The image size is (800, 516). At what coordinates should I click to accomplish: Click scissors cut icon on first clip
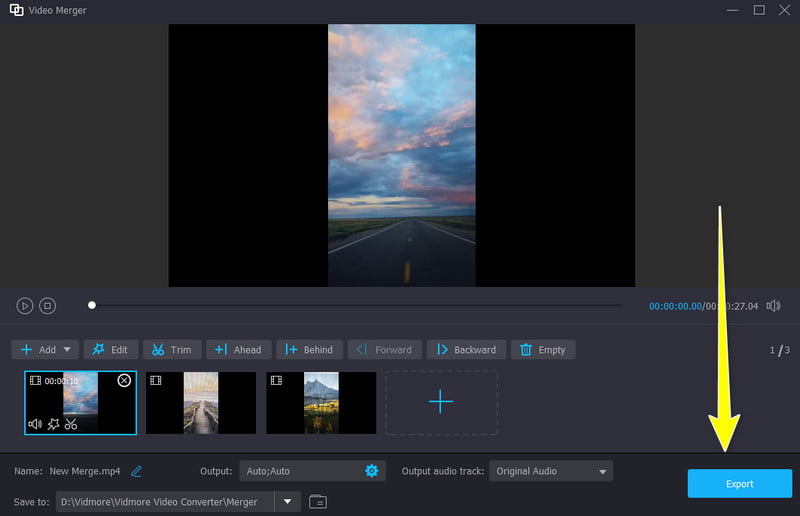click(x=71, y=424)
